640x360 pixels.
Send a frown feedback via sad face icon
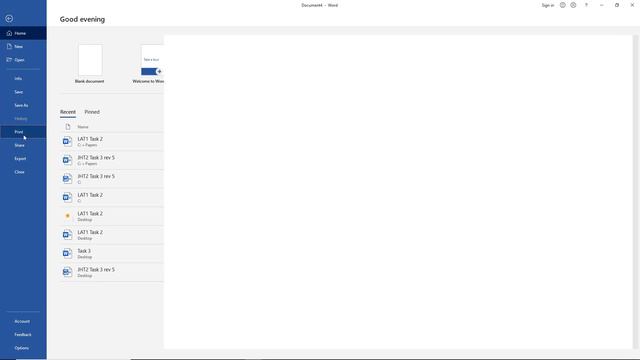573,5
